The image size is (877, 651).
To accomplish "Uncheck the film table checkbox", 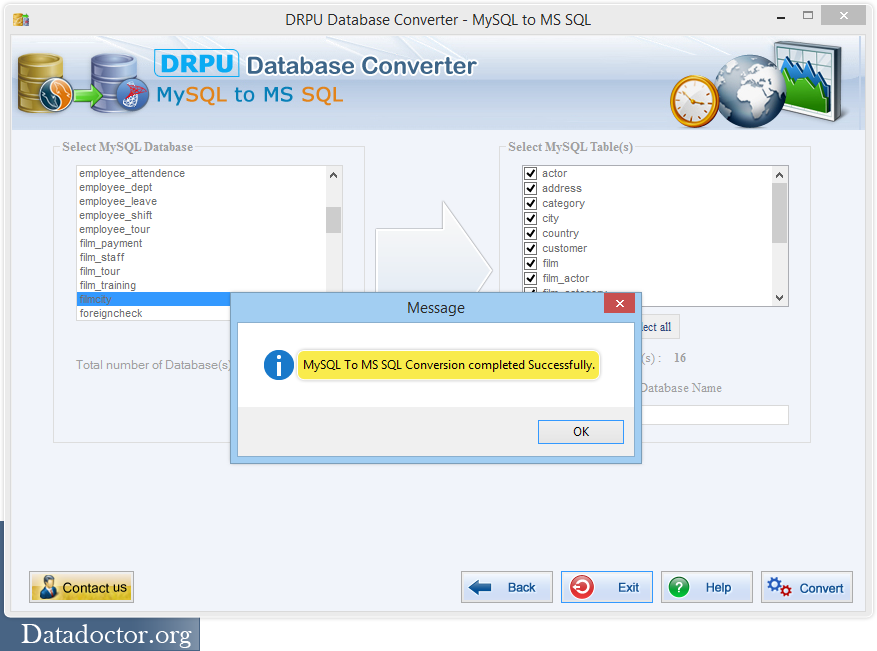I will pyautogui.click(x=531, y=263).
